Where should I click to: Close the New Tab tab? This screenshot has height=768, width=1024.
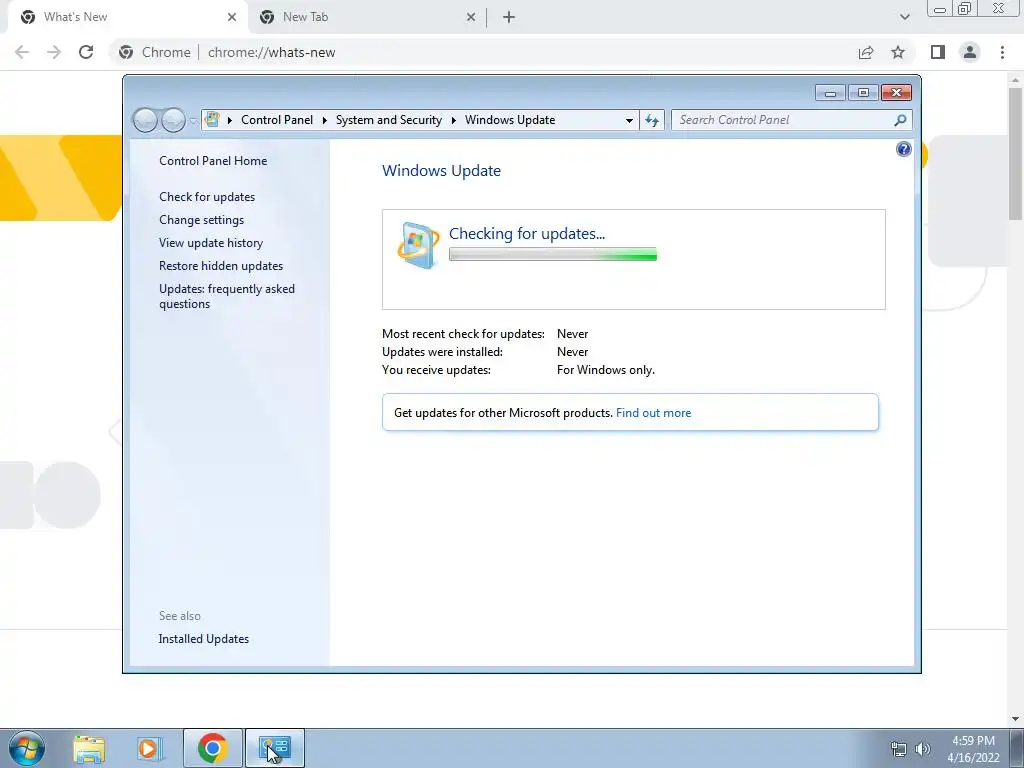point(471,17)
